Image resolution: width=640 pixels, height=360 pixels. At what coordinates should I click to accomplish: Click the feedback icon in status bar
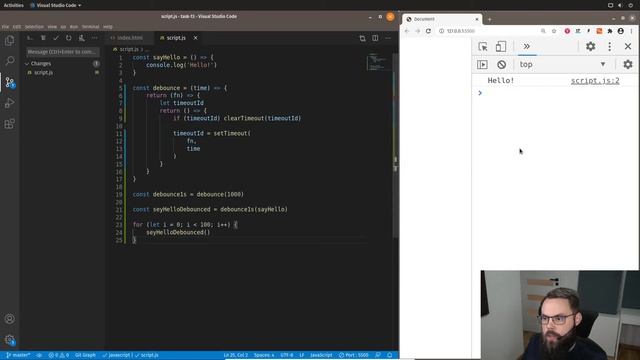(378, 355)
